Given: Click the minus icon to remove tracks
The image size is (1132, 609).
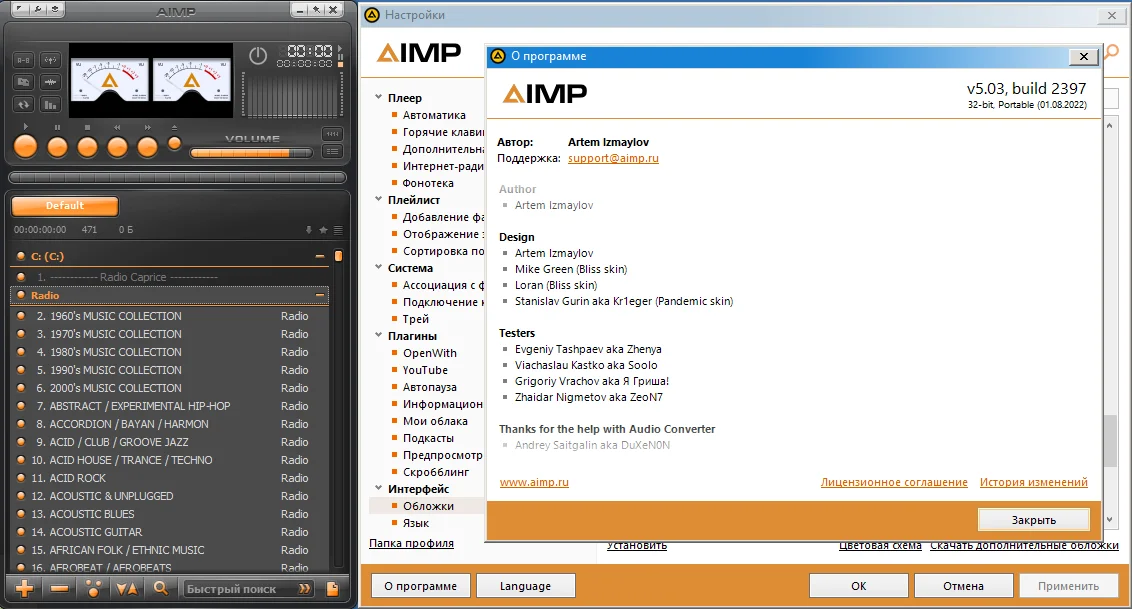Looking at the screenshot, I should [59, 589].
